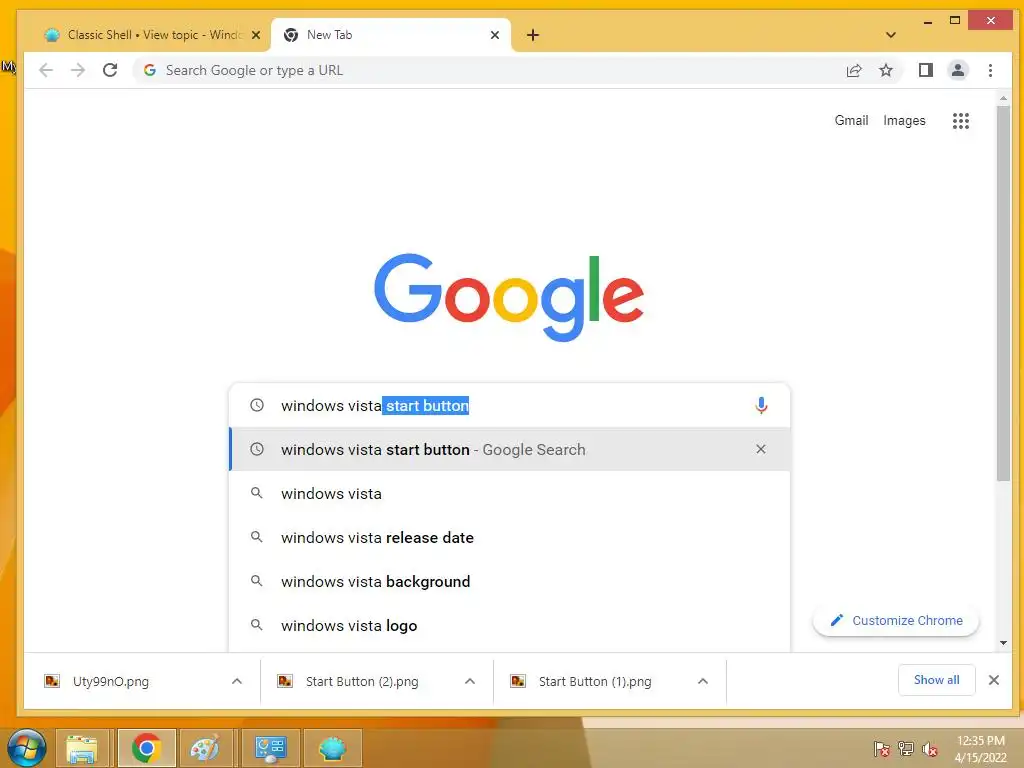Click the page vertical scrollbar thumb
Screen dimensions: 1024x768
(1003, 293)
